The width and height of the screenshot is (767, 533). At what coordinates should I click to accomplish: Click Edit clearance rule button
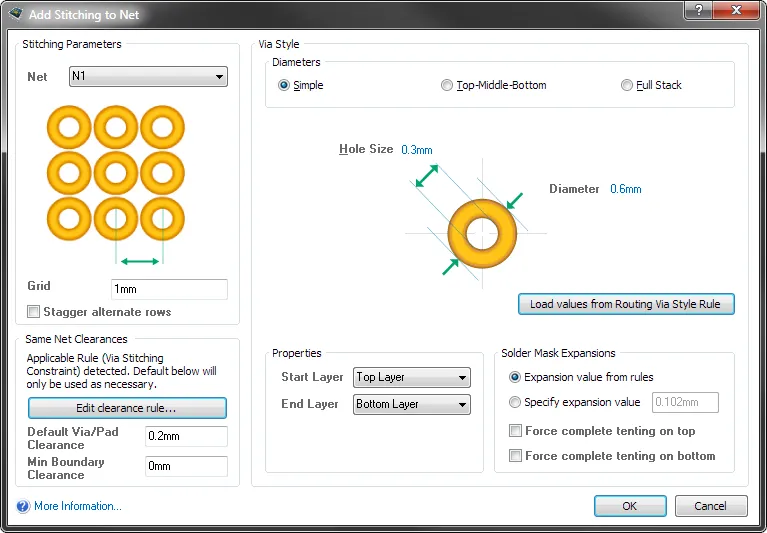(x=127, y=408)
